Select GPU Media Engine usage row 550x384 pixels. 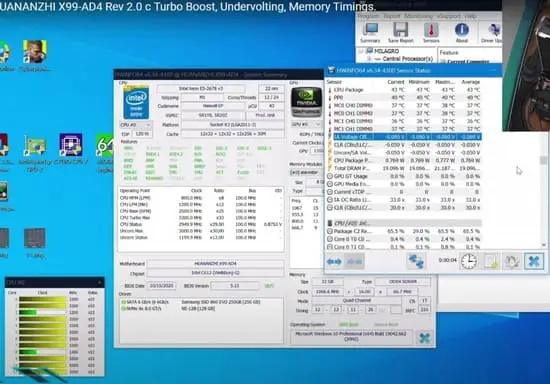[x=403, y=184]
